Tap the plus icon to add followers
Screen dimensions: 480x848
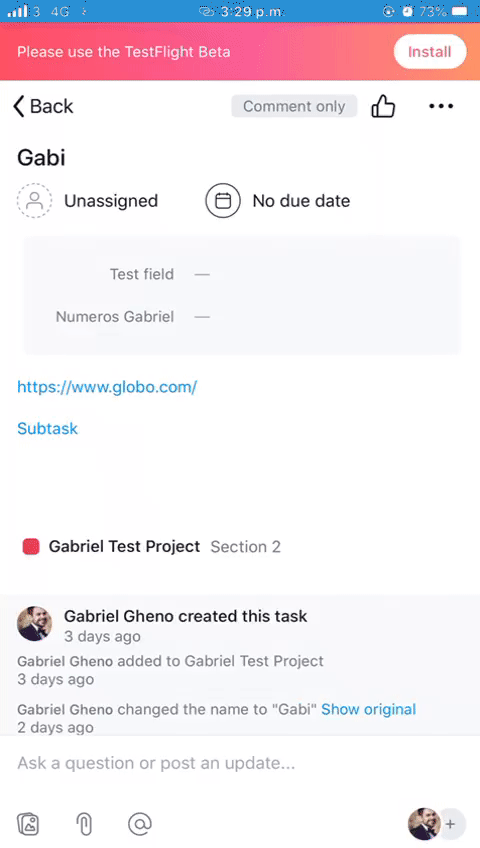[450, 824]
